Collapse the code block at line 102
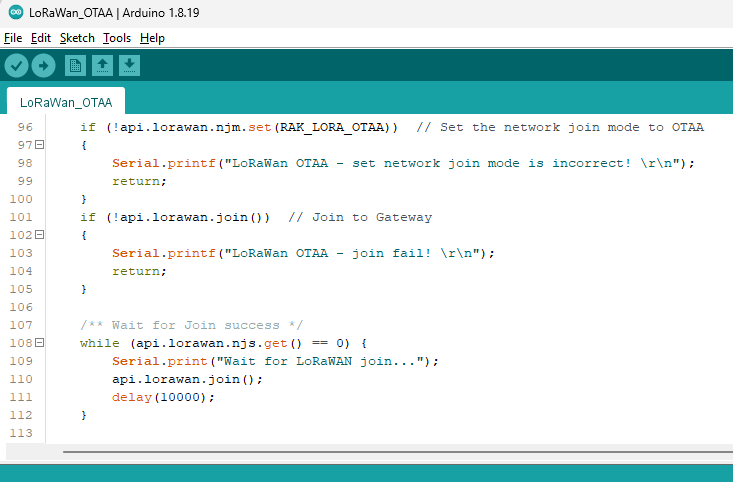The width and height of the screenshot is (733, 482). [x=40, y=235]
